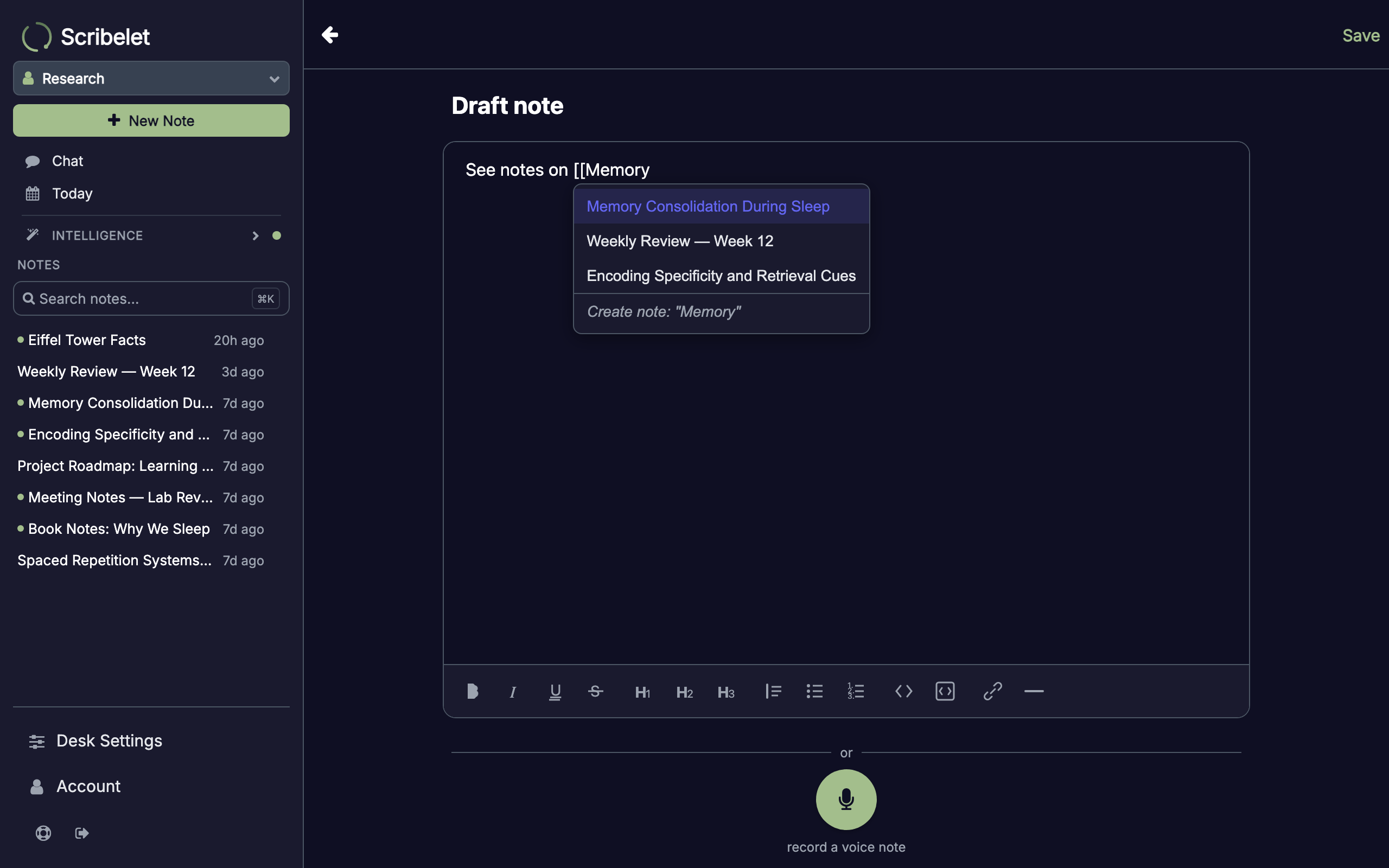Open Encoding Specificity note in sidebar
Viewport: 1389px width, 868px height.
(141, 435)
